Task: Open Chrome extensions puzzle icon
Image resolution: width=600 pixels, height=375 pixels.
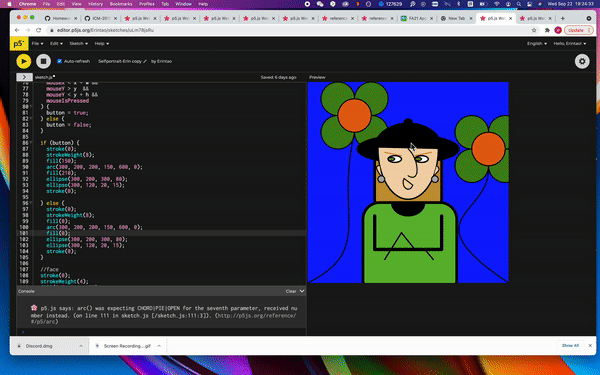Action: coord(548,30)
